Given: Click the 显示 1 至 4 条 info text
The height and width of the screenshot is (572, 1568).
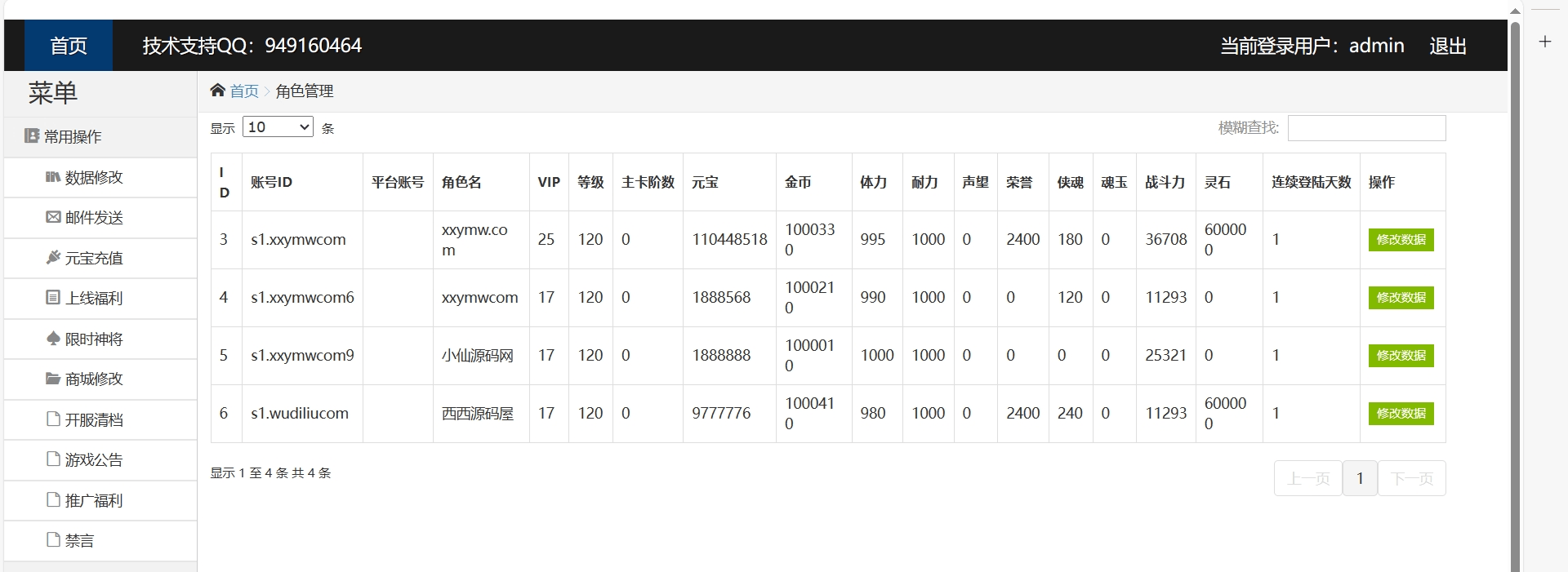Looking at the screenshot, I should 270,472.
